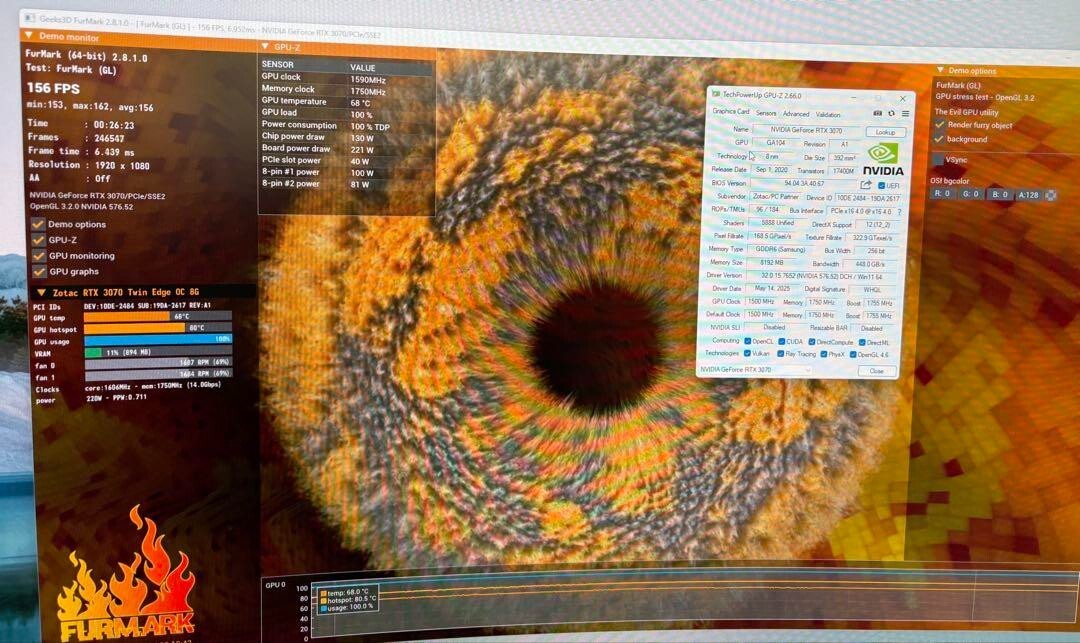Toggle the CUDA checkbox
This screenshot has height=643, width=1080.
pos(781,341)
